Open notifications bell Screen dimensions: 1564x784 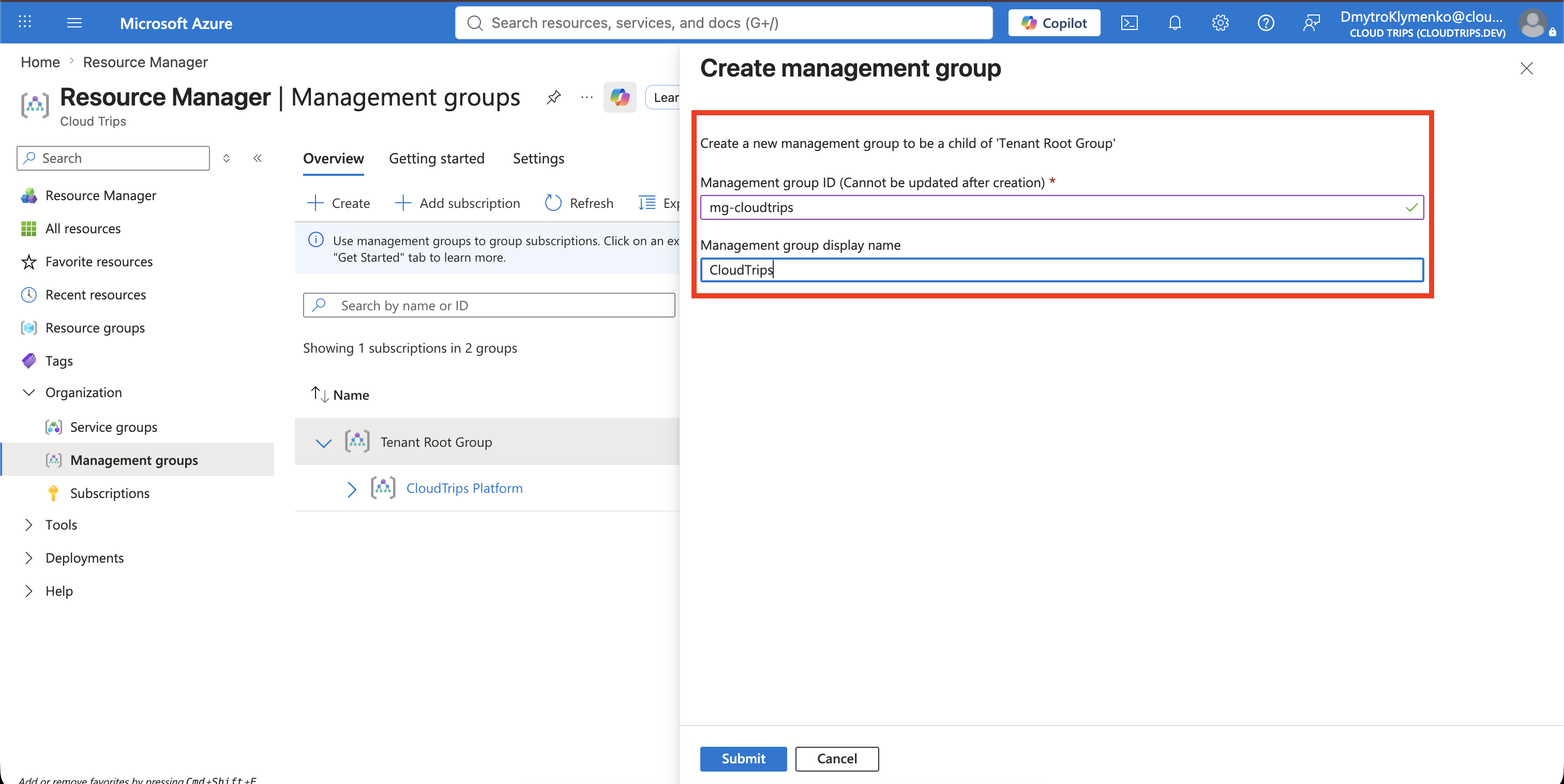pyautogui.click(x=1174, y=23)
